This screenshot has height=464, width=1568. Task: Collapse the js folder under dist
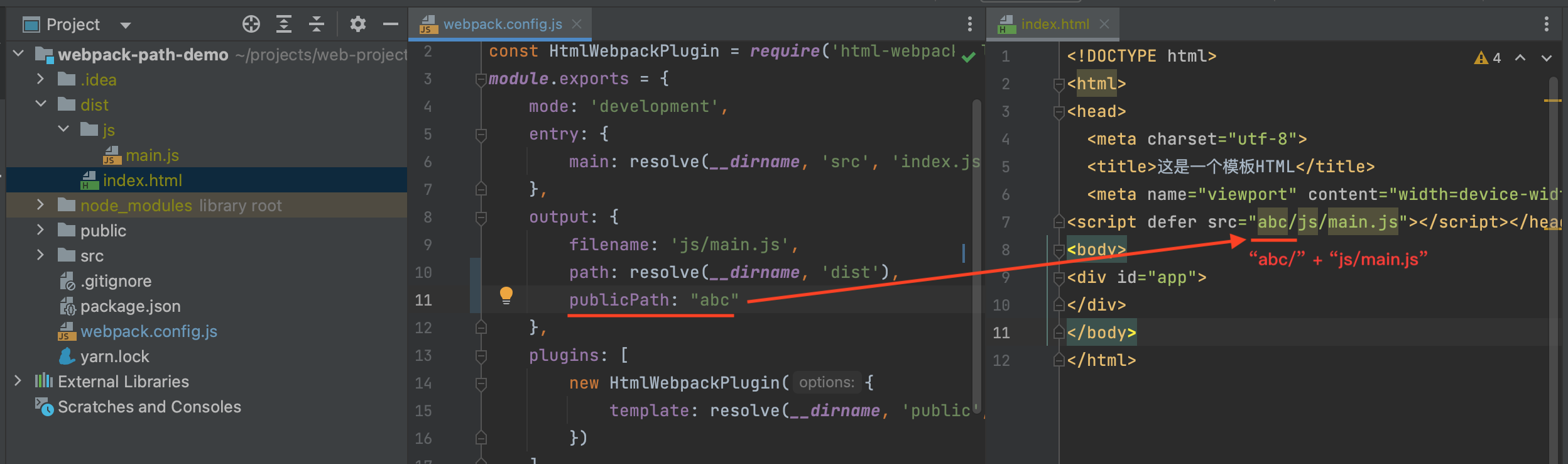64,130
